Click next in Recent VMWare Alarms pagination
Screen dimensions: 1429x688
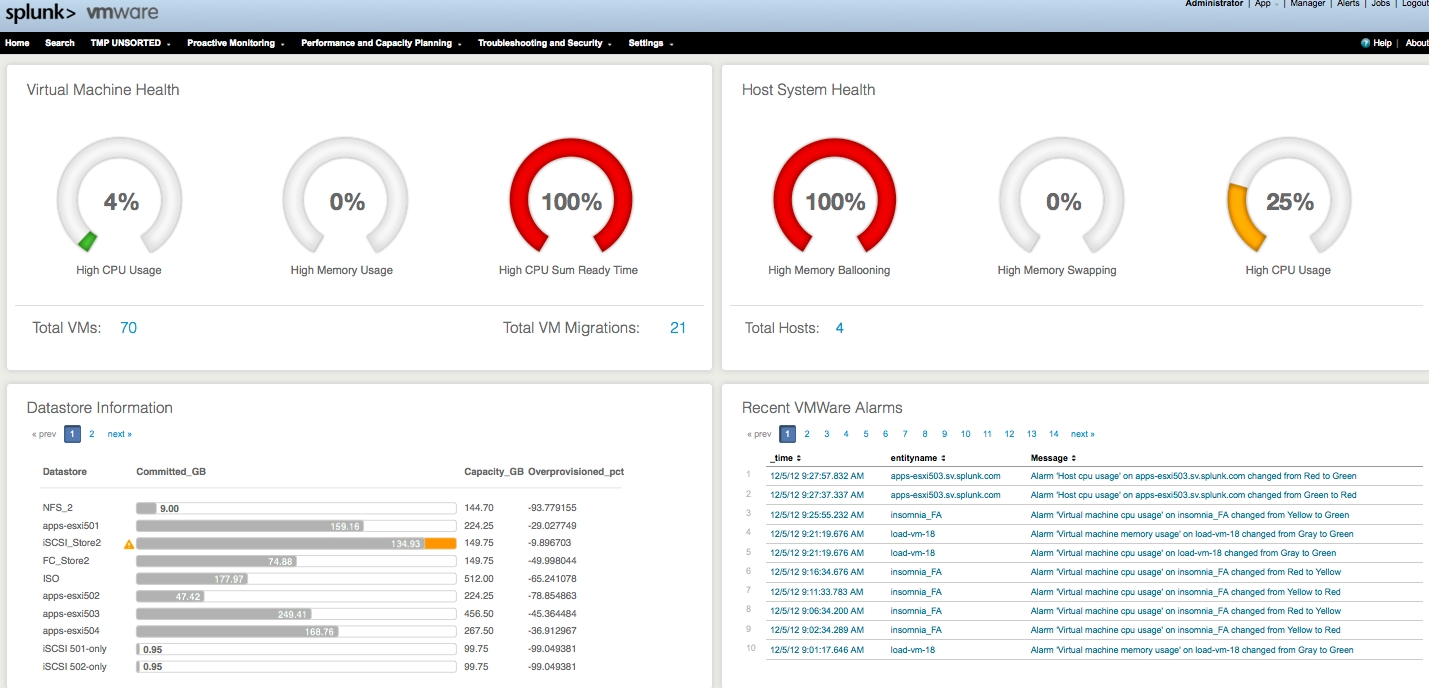click(x=1083, y=434)
